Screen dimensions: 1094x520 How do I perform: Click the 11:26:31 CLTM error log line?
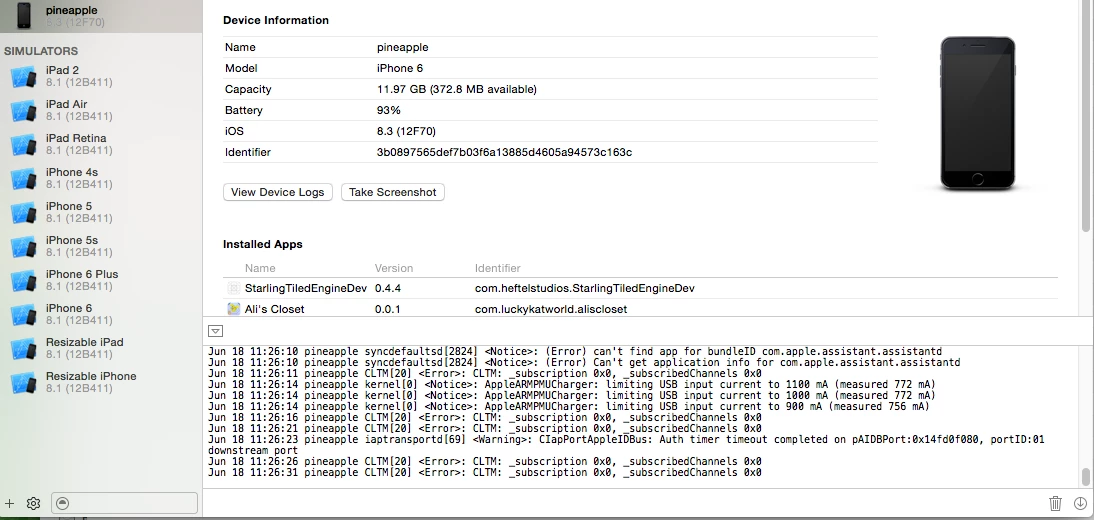[485, 473]
